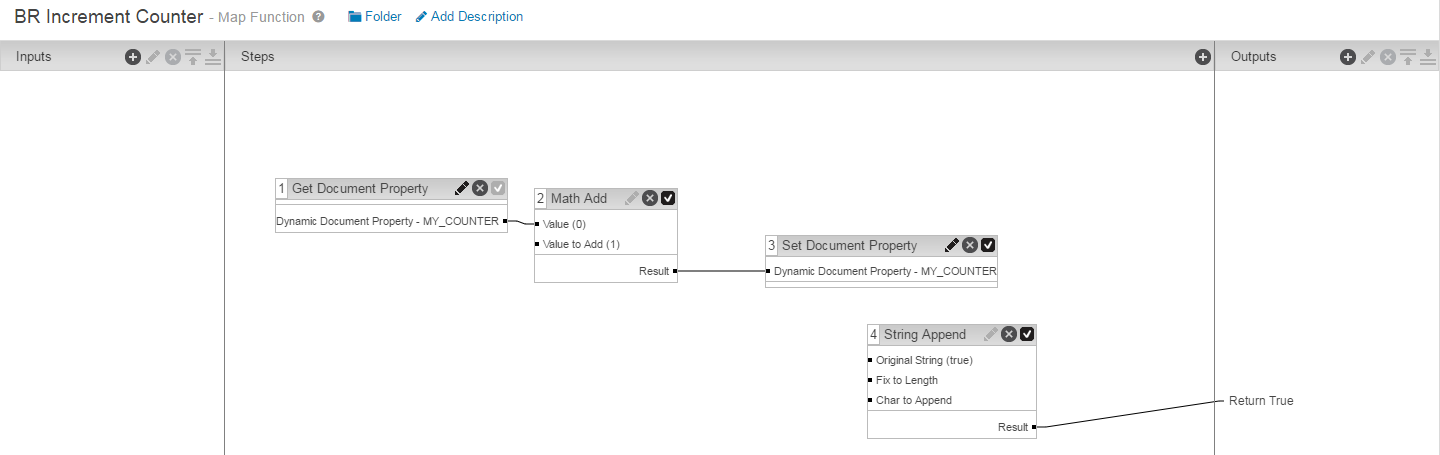Click Add Description link
This screenshot has width=1440, height=455.
pyautogui.click(x=469, y=17)
